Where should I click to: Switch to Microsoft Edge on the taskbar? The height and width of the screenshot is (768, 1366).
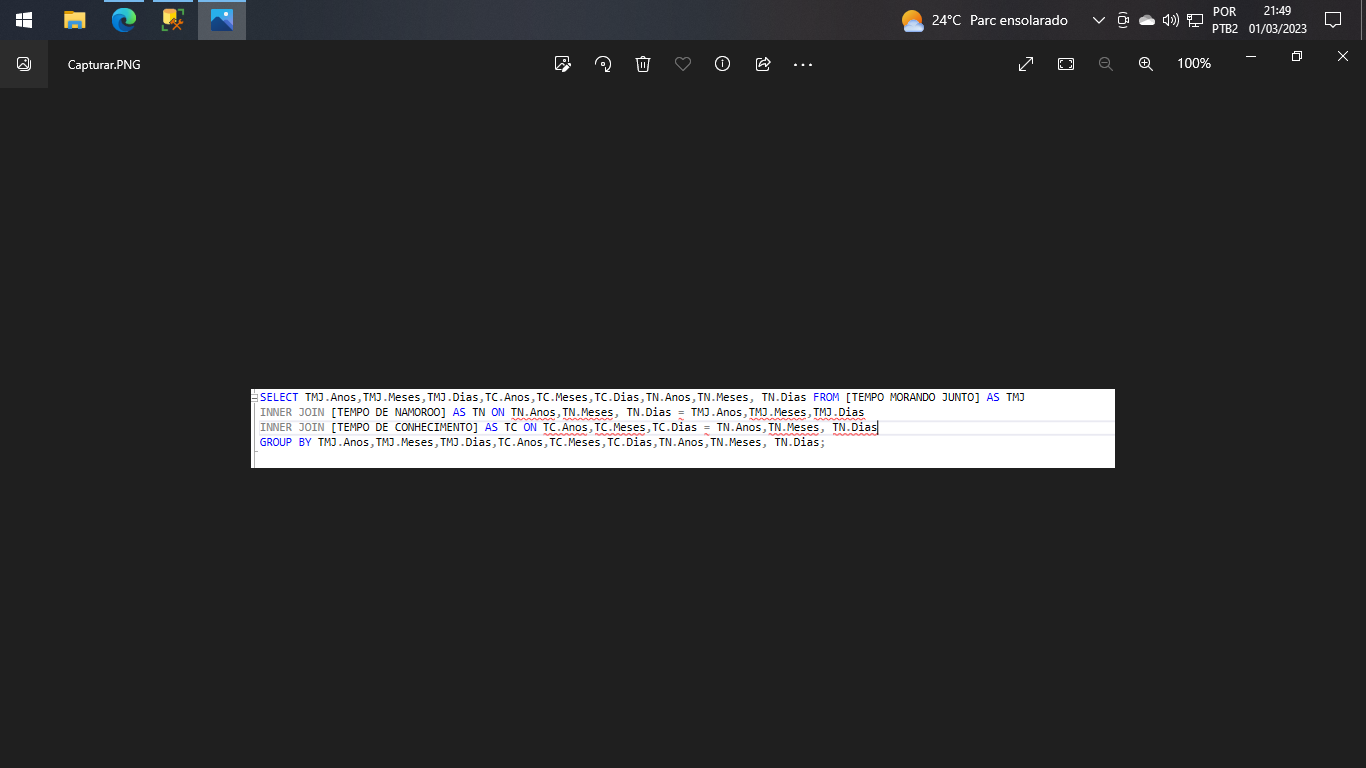click(124, 20)
